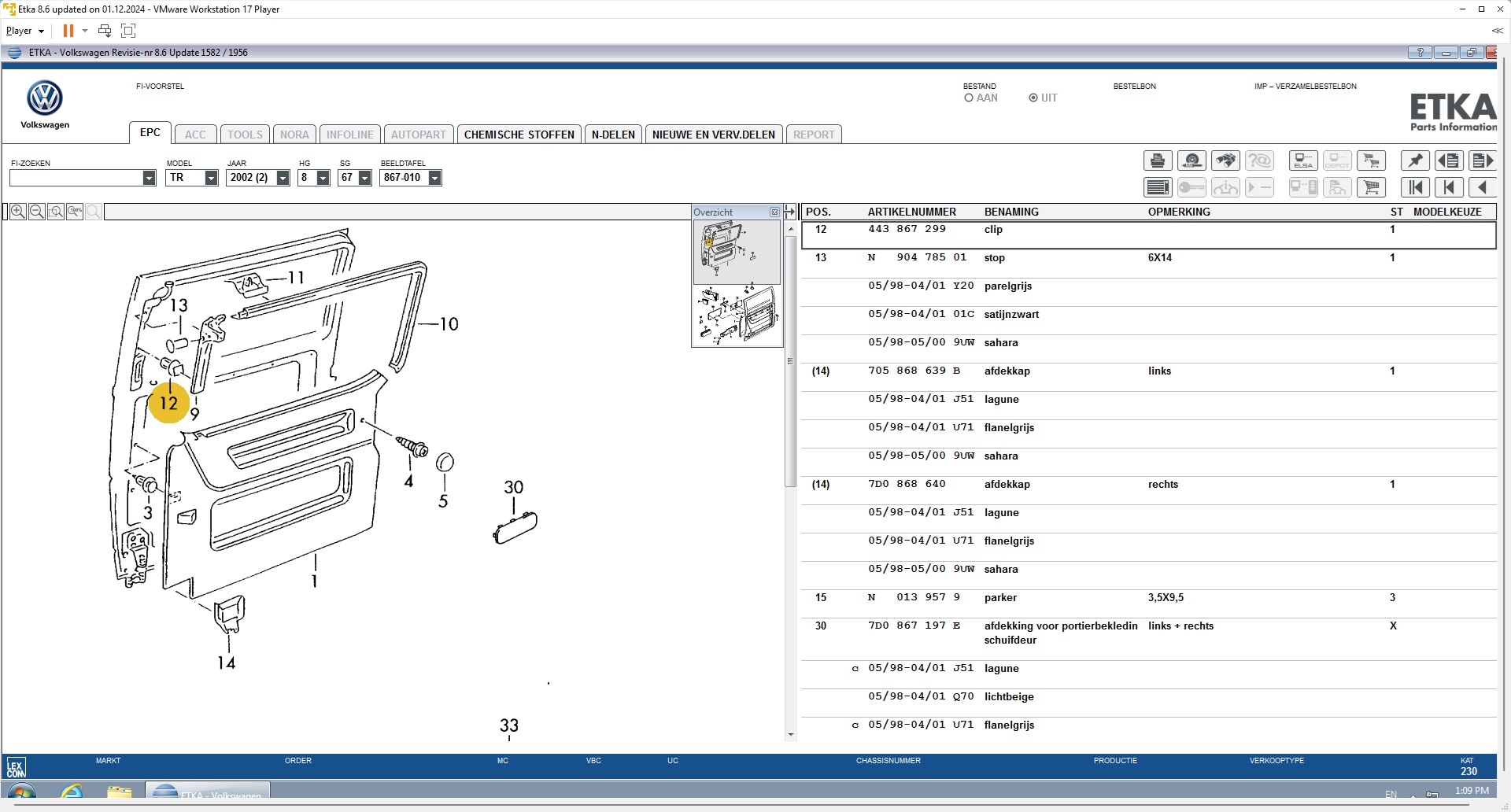Click the printer icon in the toolbar
Image resolution: width=1511 pixels, height=812 pixels.
point(1157,161)
